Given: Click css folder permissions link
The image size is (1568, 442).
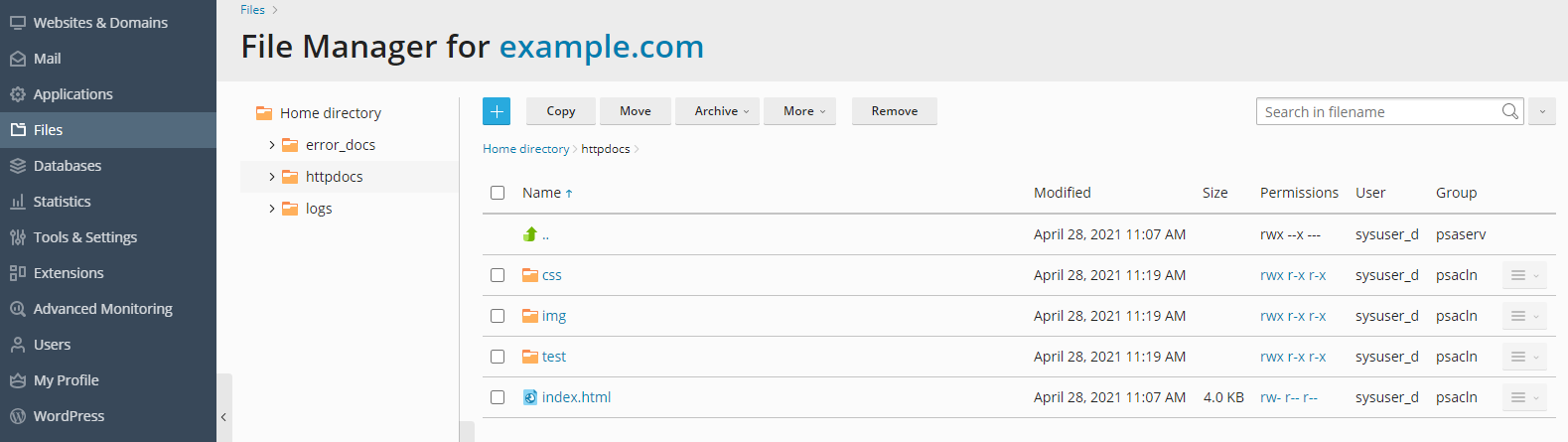Looking at the screenshot, I should point(1292,275).
